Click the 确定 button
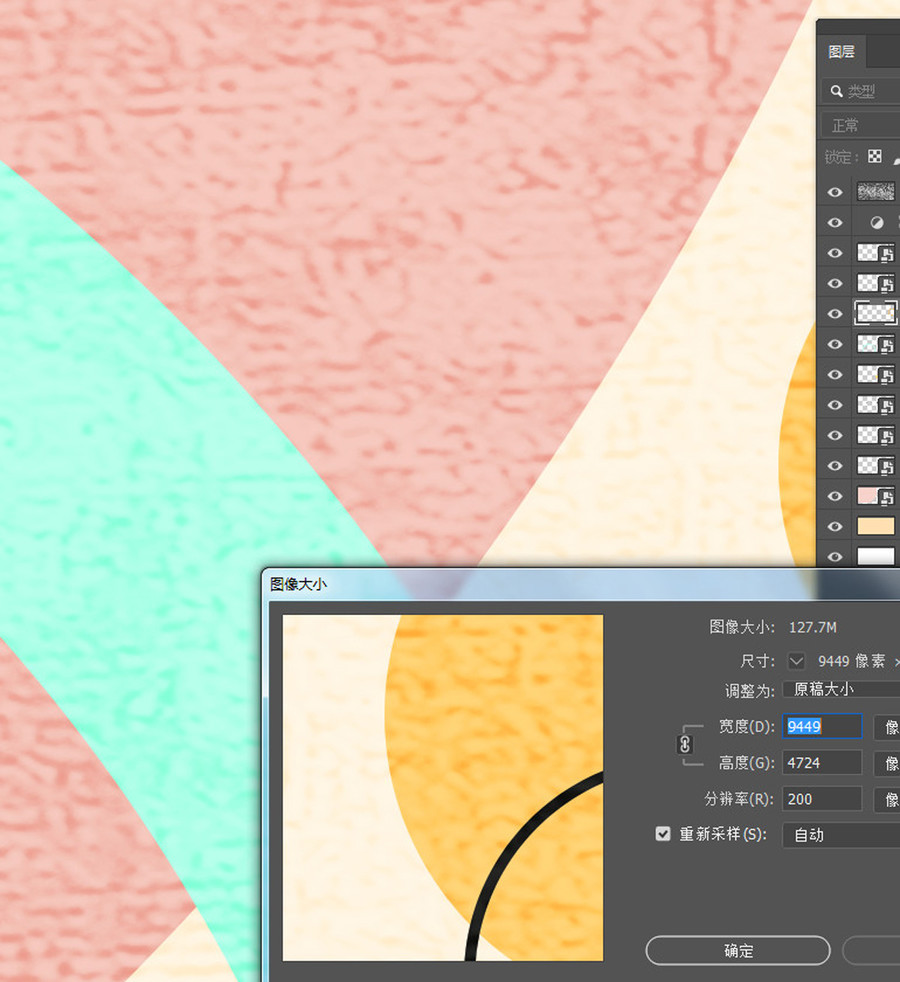Image resolution: width=900 pixels, height=982 pixels. point(738,951)
